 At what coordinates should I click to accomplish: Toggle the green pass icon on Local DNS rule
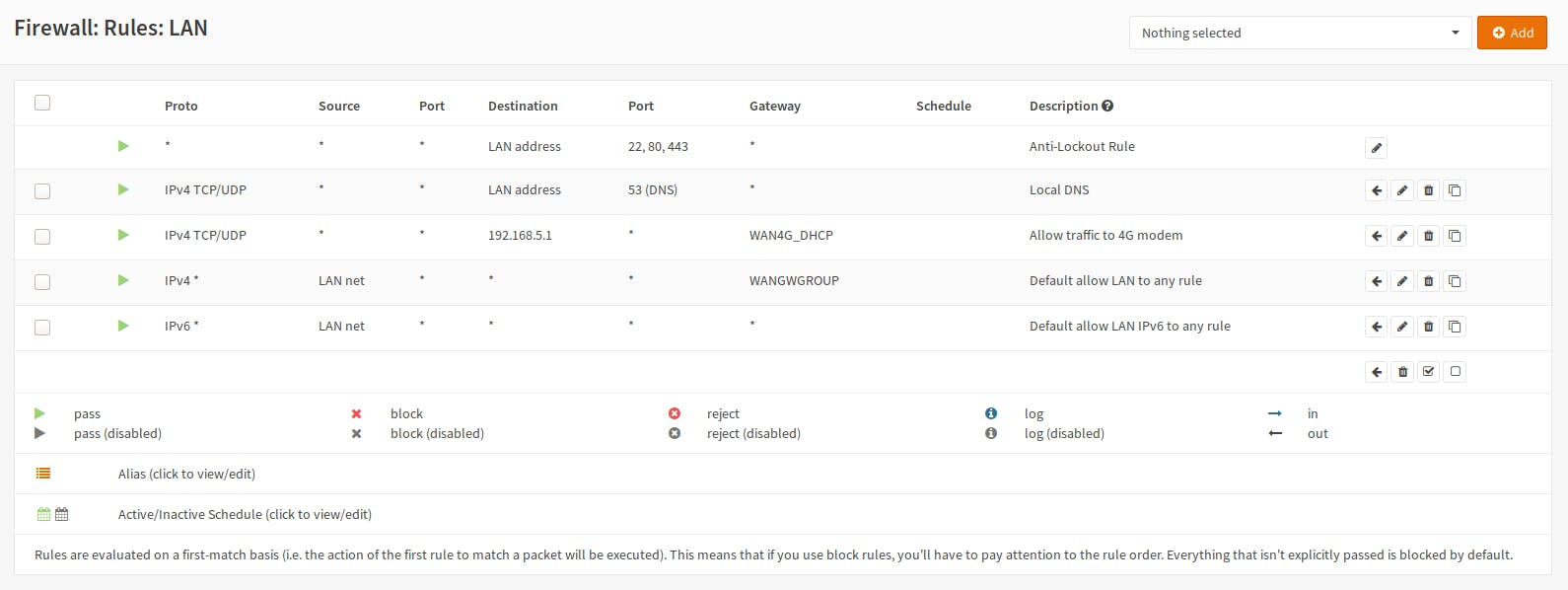click(123, 189)
